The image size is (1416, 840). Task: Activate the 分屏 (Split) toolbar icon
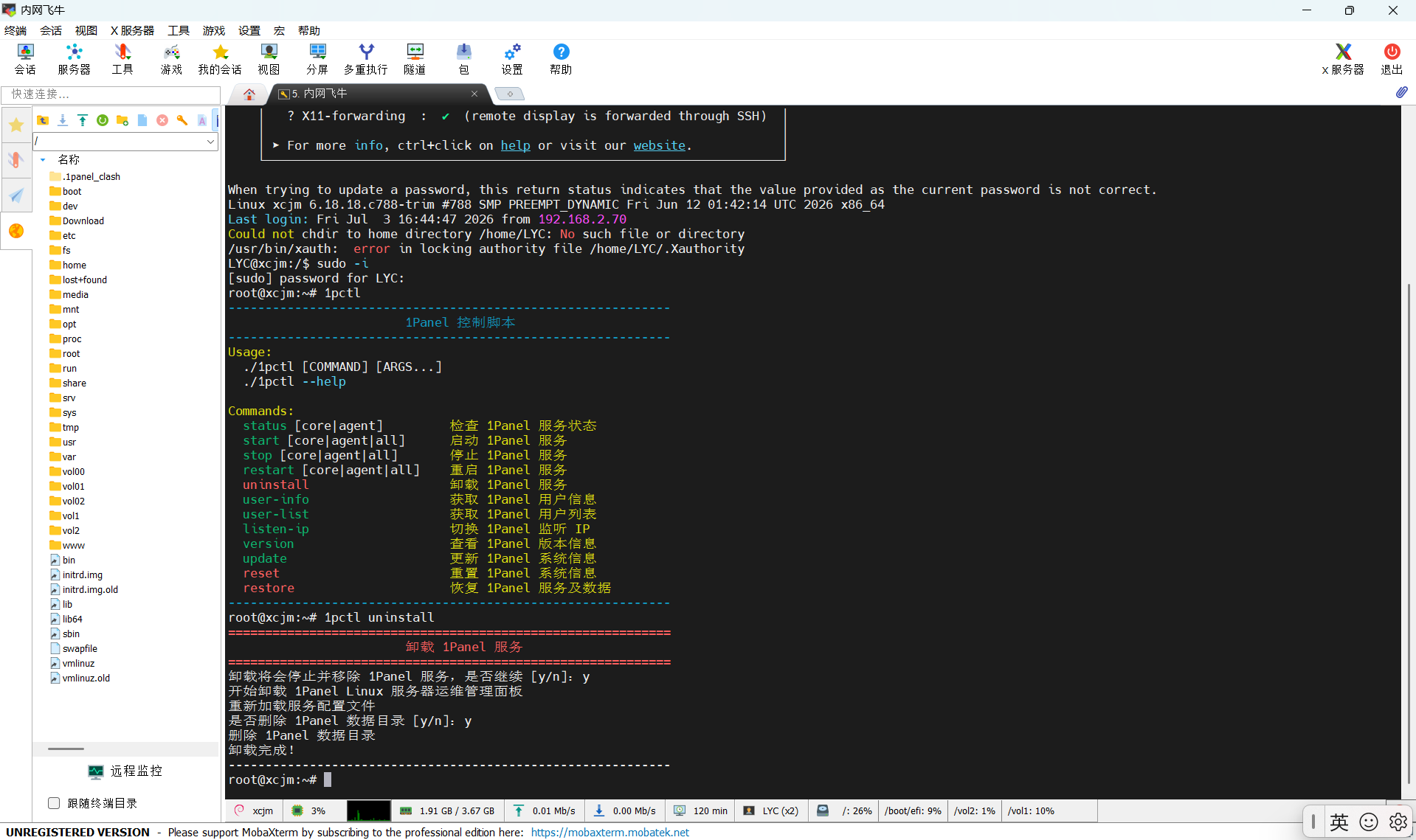pyautogui.click(x=317, y=59)
